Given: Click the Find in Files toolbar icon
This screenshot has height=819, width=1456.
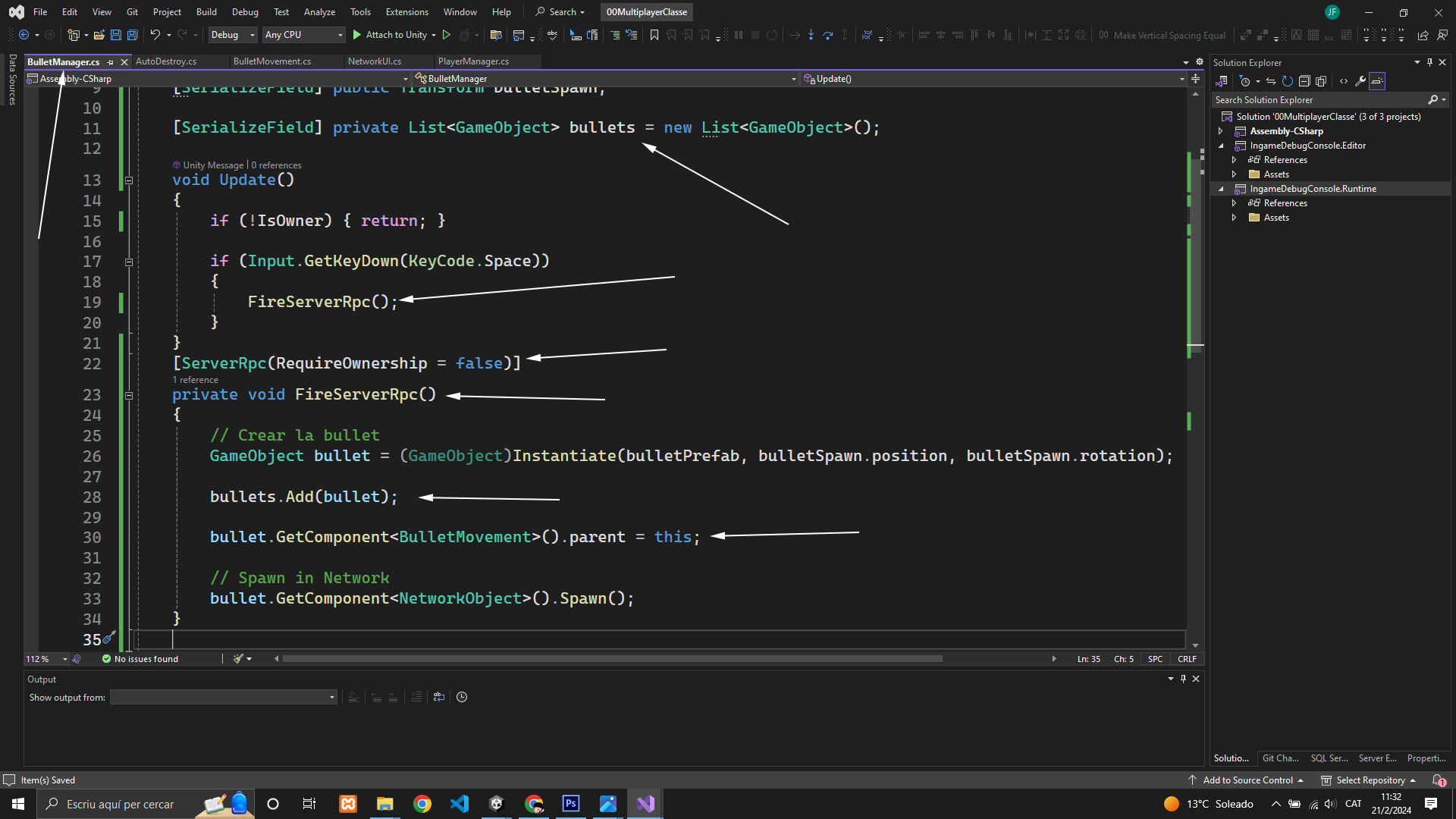Looking at the screenshot, I should click(496, 35).
